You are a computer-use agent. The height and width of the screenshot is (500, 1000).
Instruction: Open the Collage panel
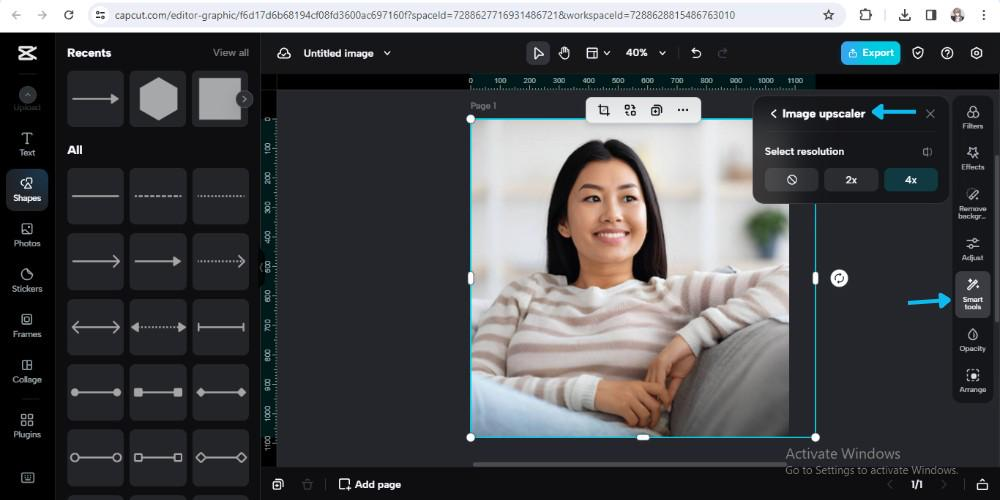27,371
